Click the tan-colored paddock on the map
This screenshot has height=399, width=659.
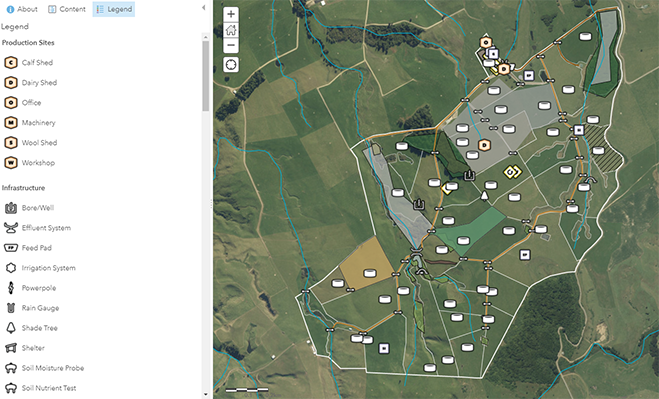pyautogui.click(x=366, y=263)
